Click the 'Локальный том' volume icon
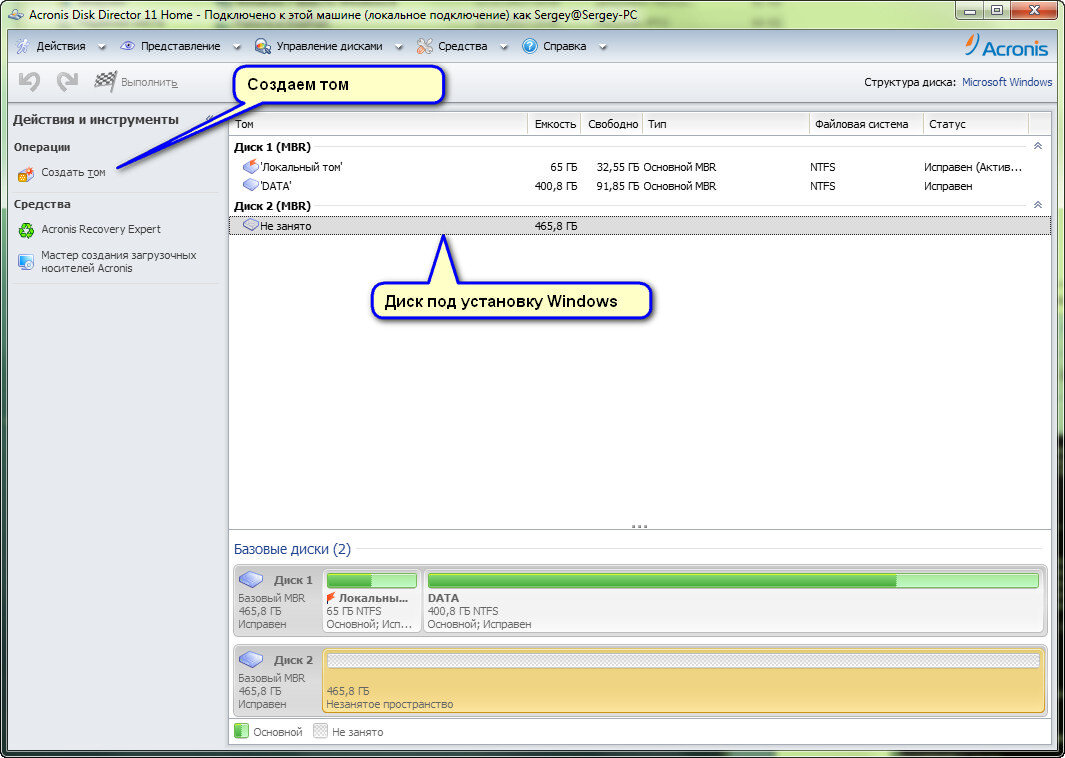The width and height of the screenshot is (1065, 758). [251, 166]
